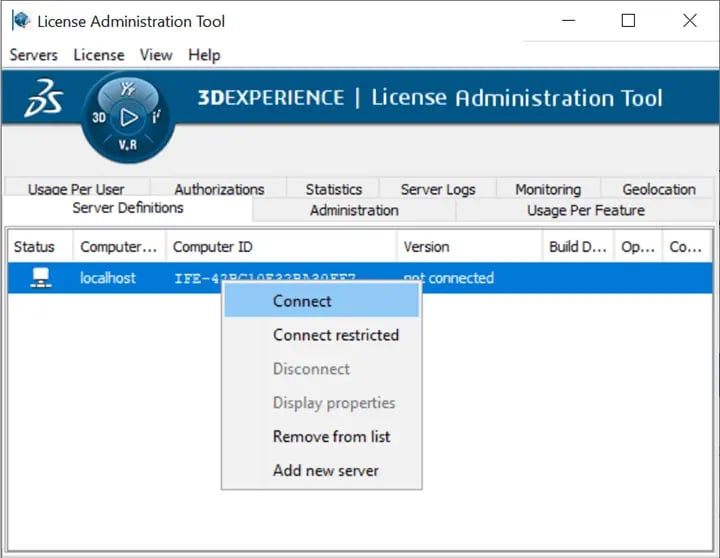Viewport: 720px width, 558px height.
Task: Open the License menu
Action: click(x=99, y=55)
